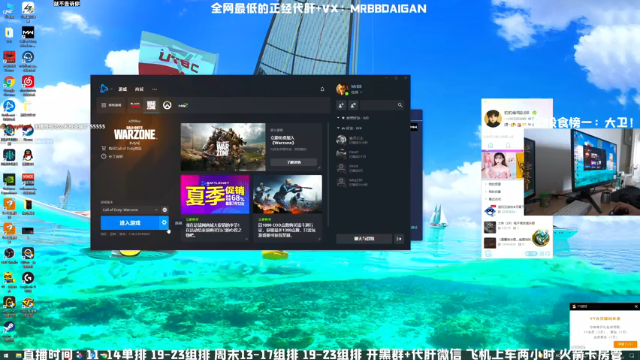This screenshot has width=640, height=360.
Task: Click the patch notes clock link
Action: (x=112, y=156)
